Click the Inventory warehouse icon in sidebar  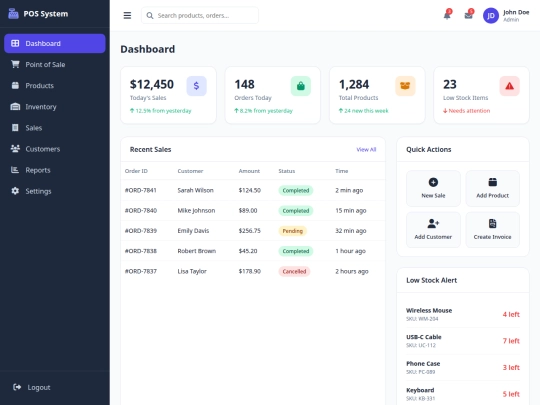15,107
